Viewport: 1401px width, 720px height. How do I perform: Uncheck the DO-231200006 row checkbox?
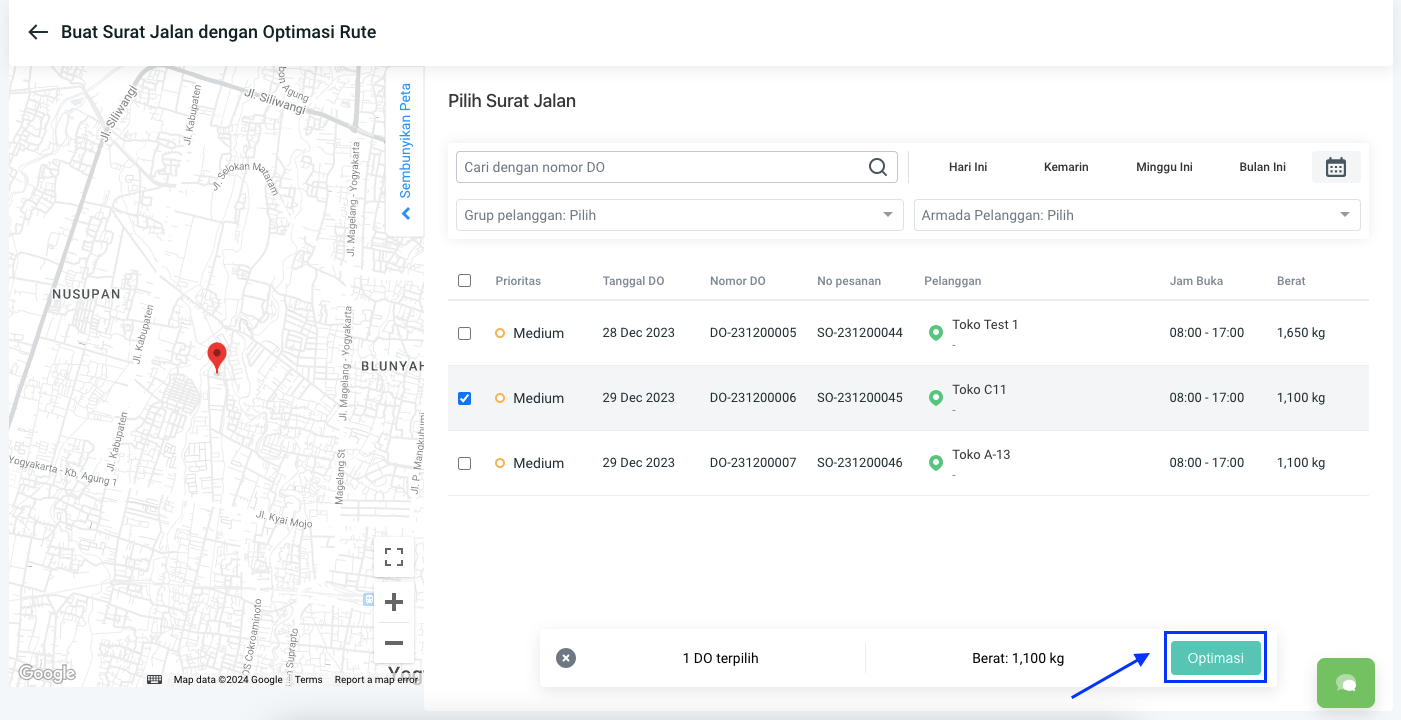[464, 398]
